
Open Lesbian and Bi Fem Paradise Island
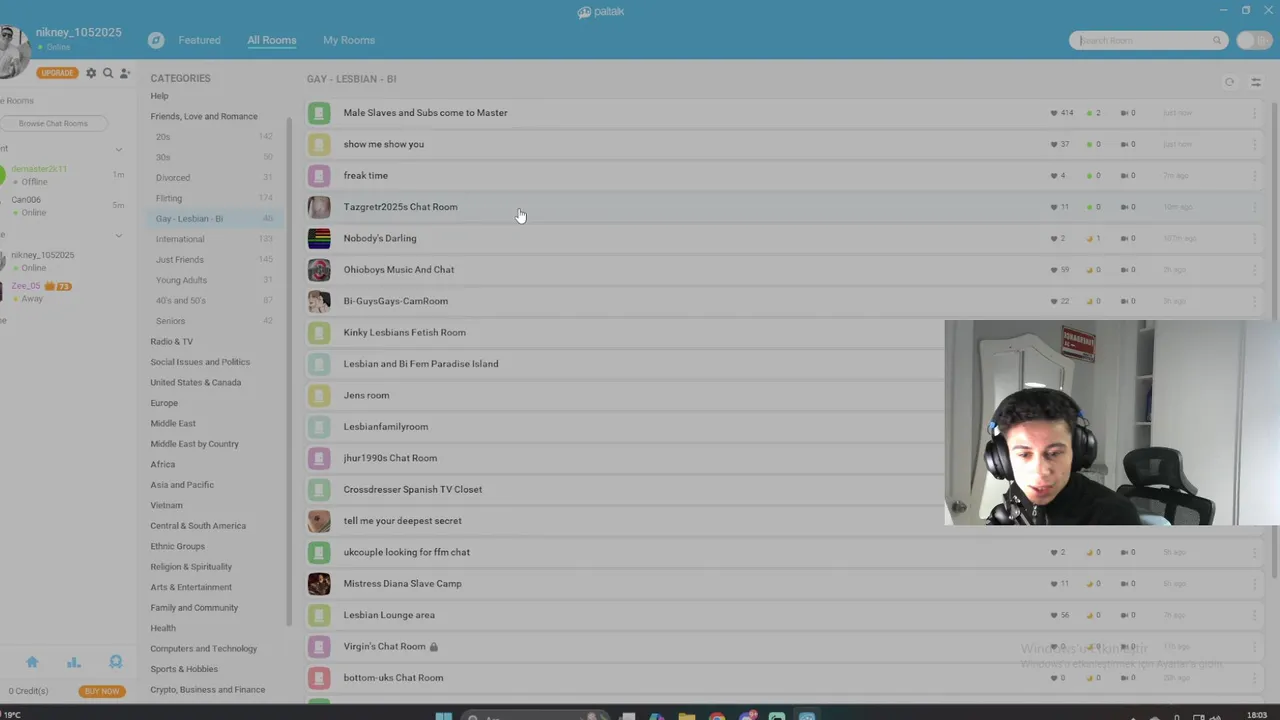[x=421, y=364]
